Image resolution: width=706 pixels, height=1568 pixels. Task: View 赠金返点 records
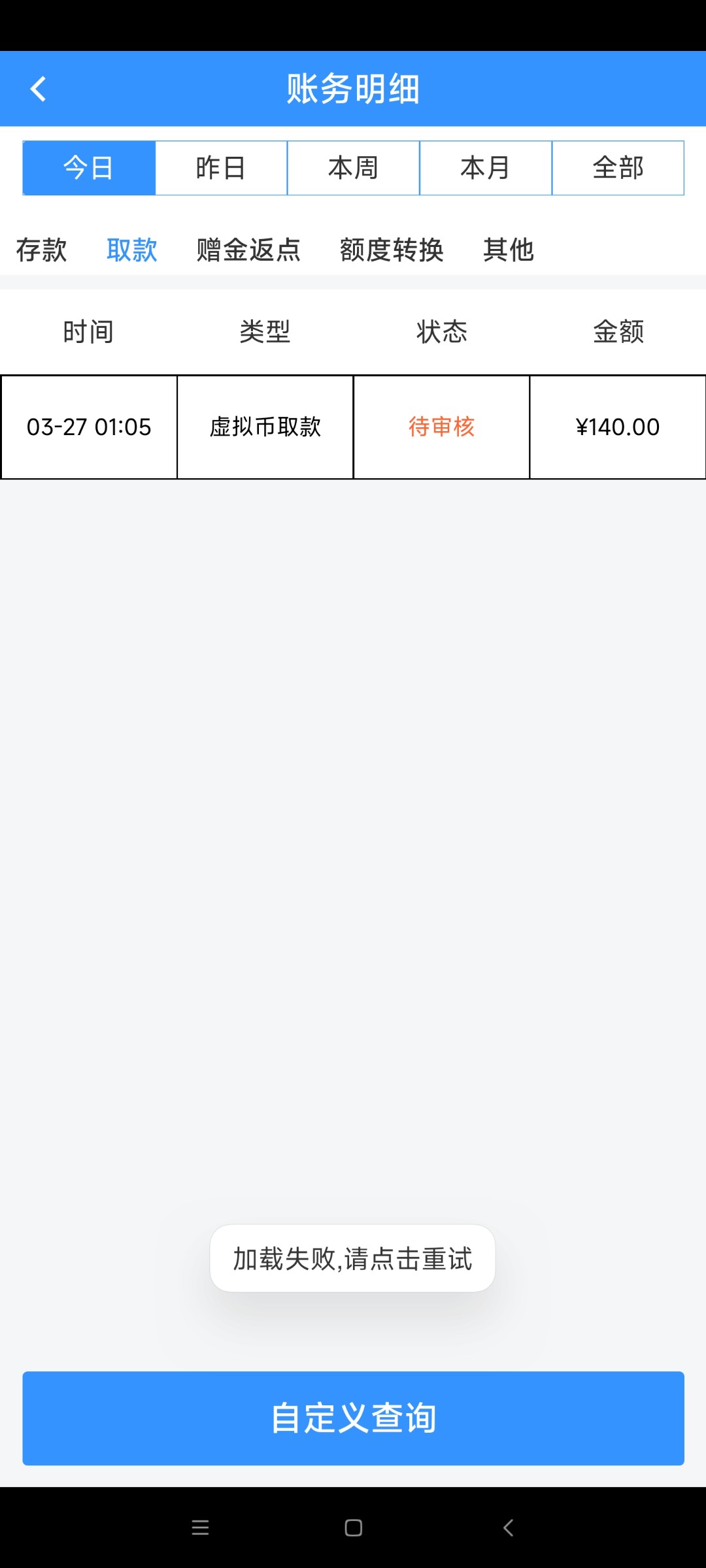pos(248,250)
